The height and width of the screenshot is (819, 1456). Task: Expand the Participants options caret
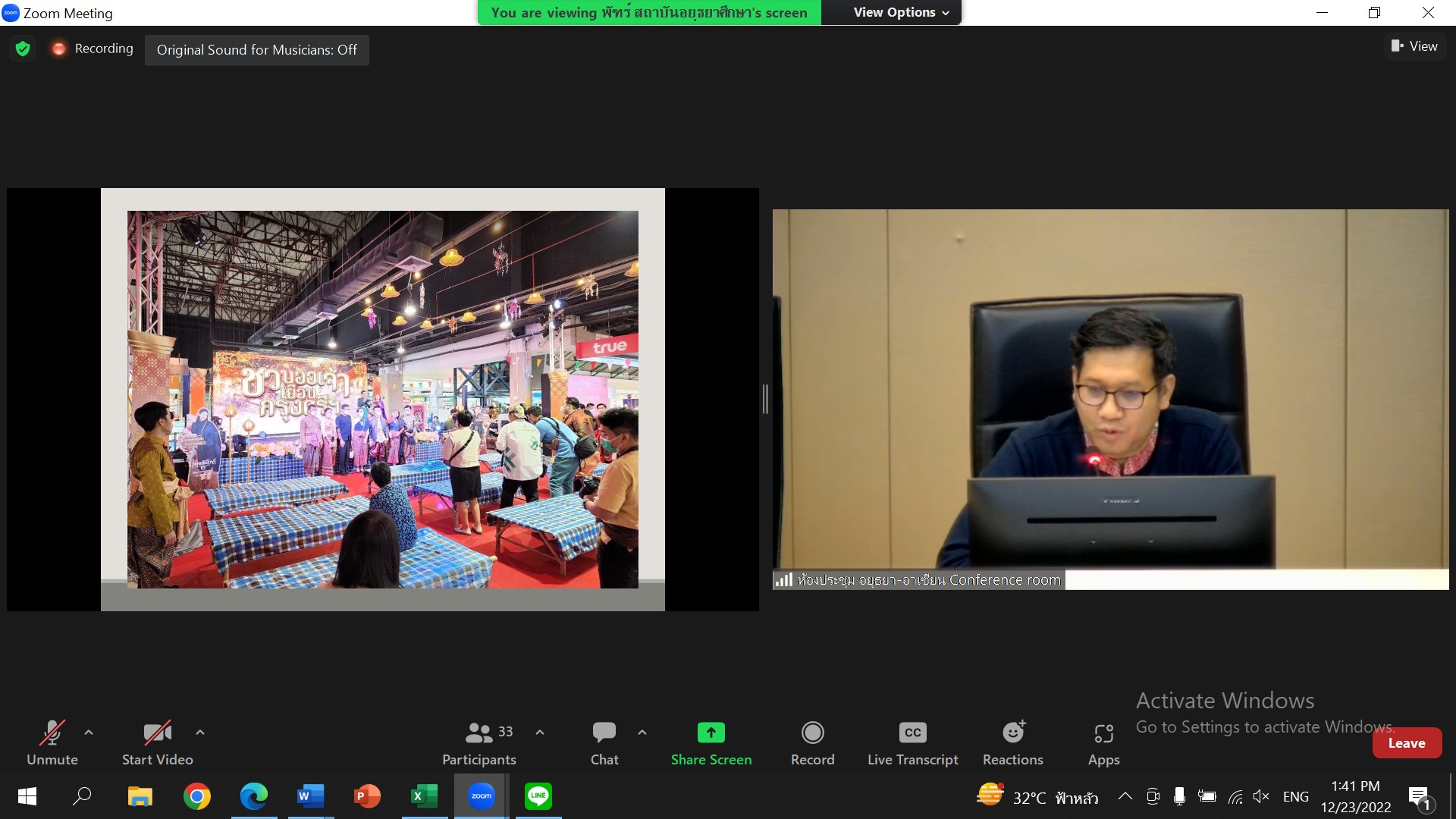tap(540, 733)
